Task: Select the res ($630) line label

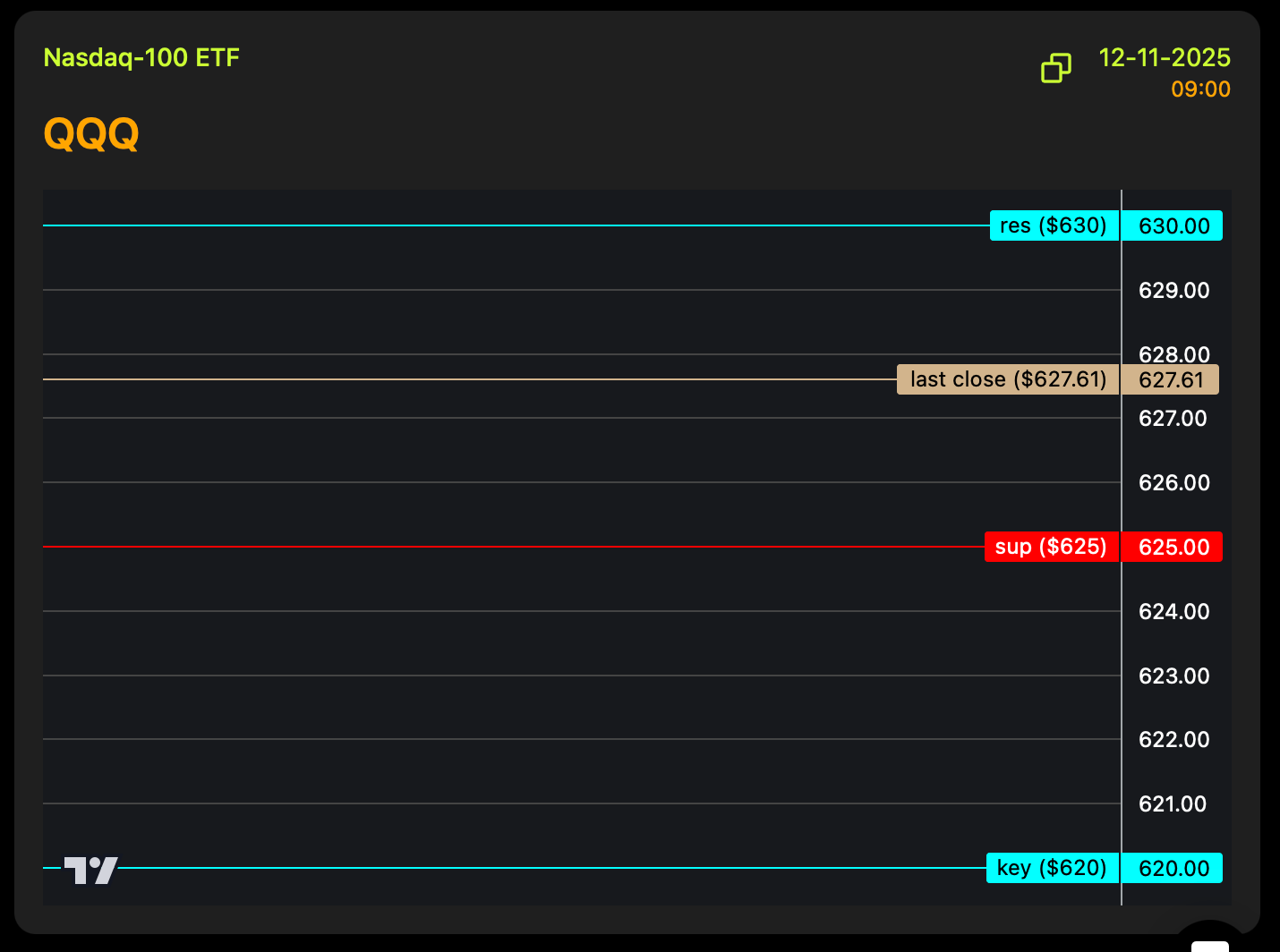Action: coord(1054,225)
